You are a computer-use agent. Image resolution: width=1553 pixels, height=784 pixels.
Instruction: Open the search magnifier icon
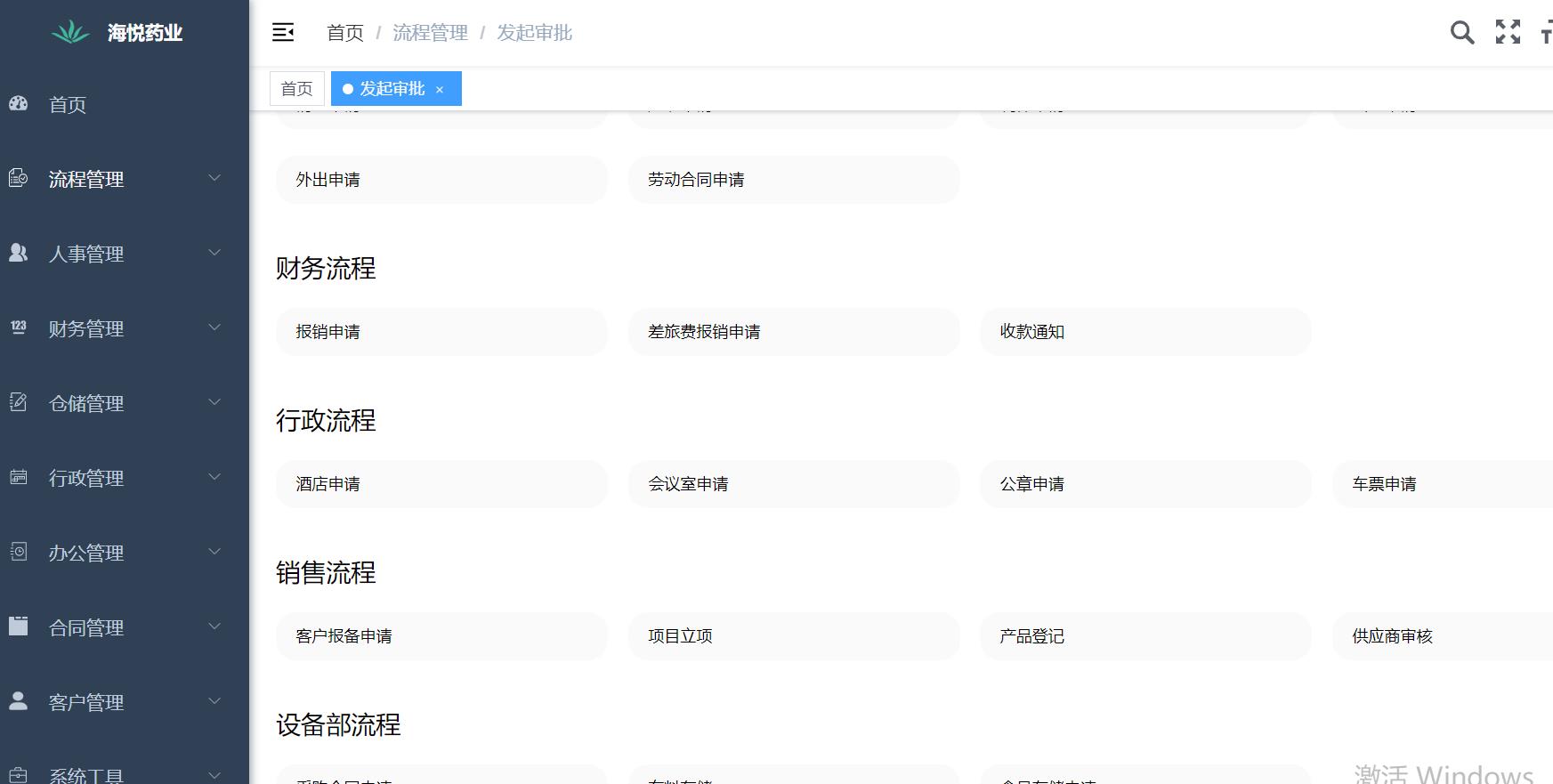coord(1462,33)
